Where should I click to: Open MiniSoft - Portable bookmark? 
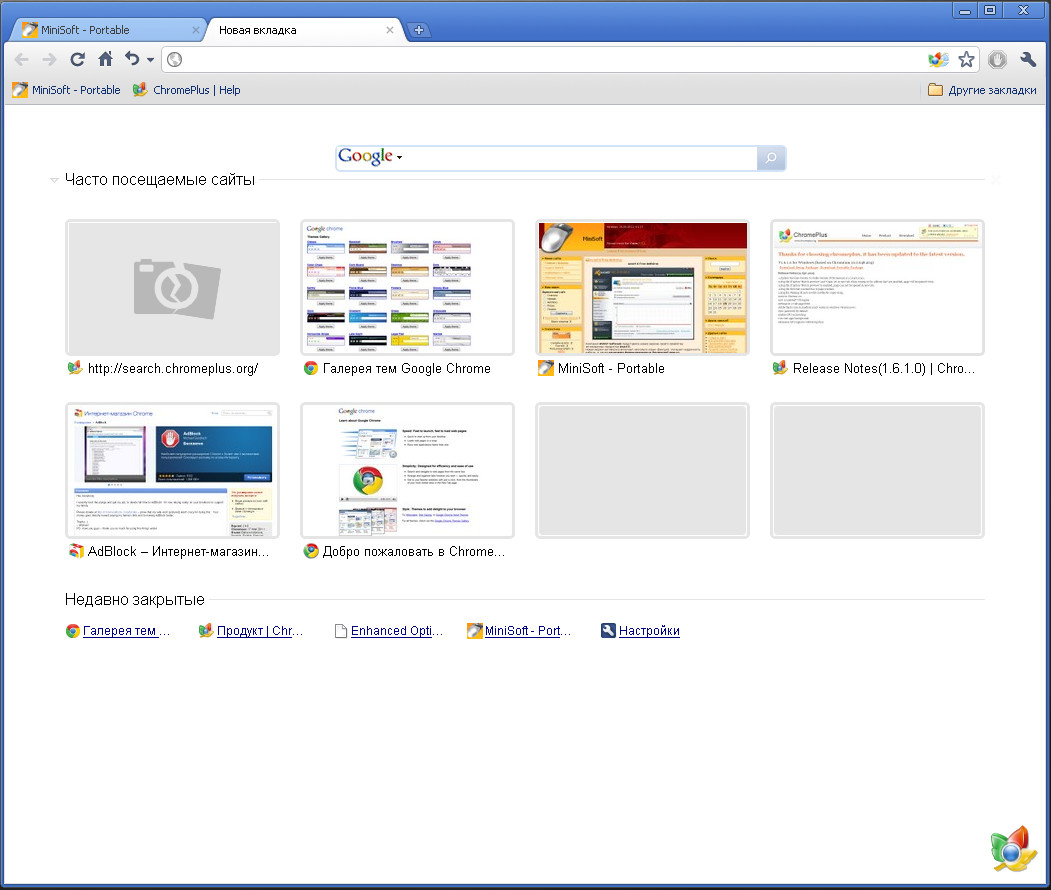(66, 90)
